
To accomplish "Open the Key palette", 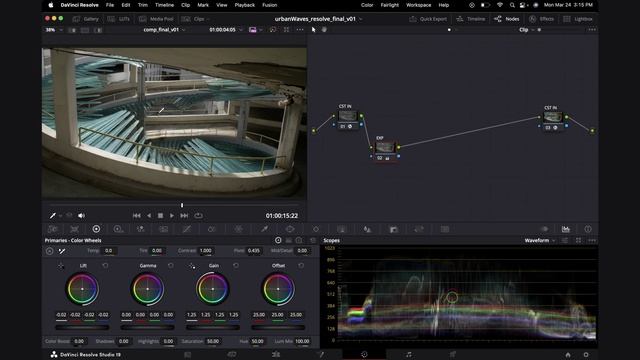I will point(393,229).
